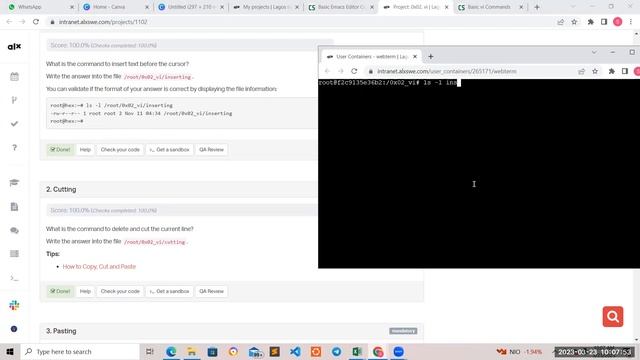Toggle the side panel icon in main browser
The width and height of the screenshot is (640, 360).
[x=604, y=22]
